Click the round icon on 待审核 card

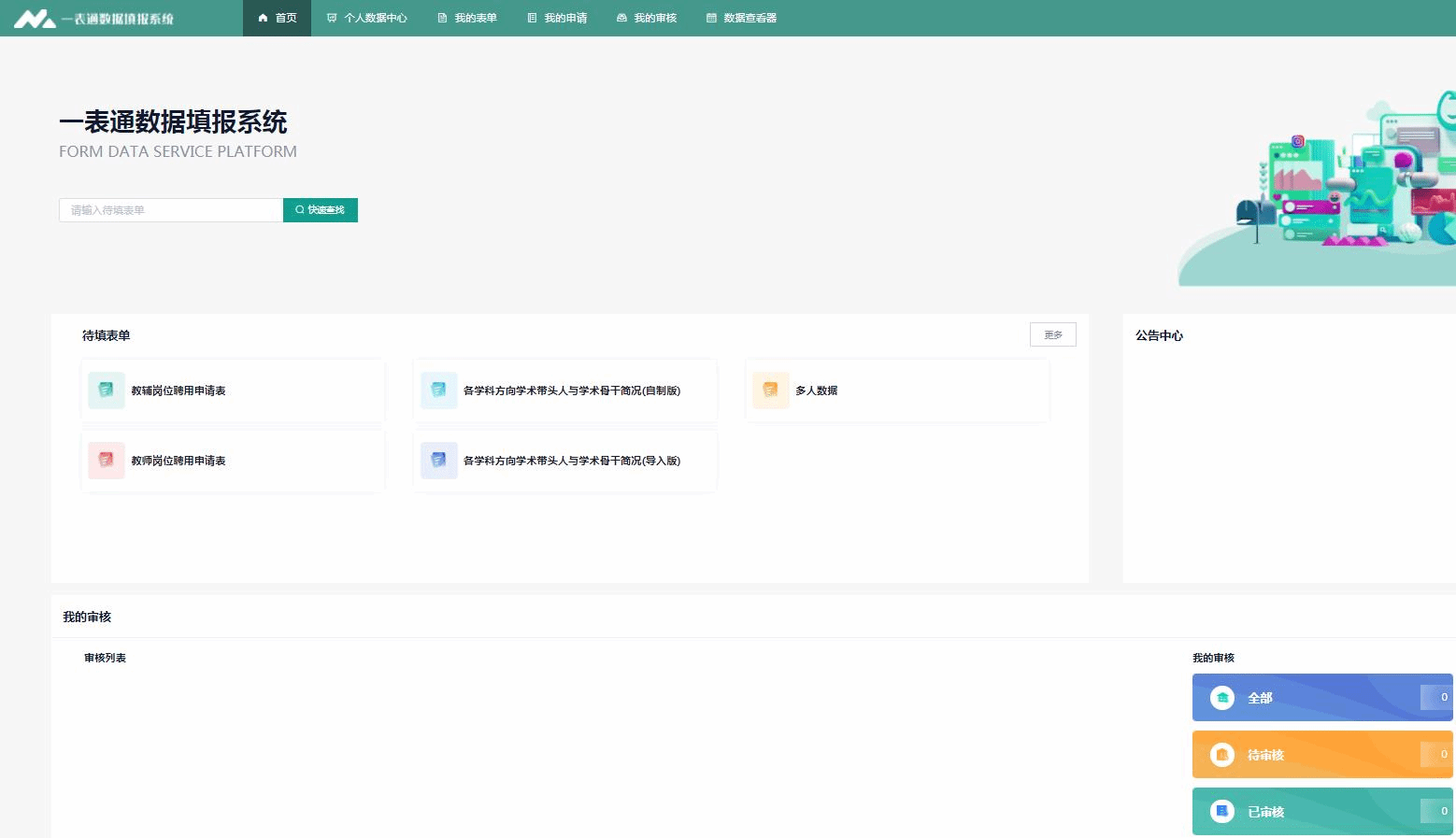1222,755
